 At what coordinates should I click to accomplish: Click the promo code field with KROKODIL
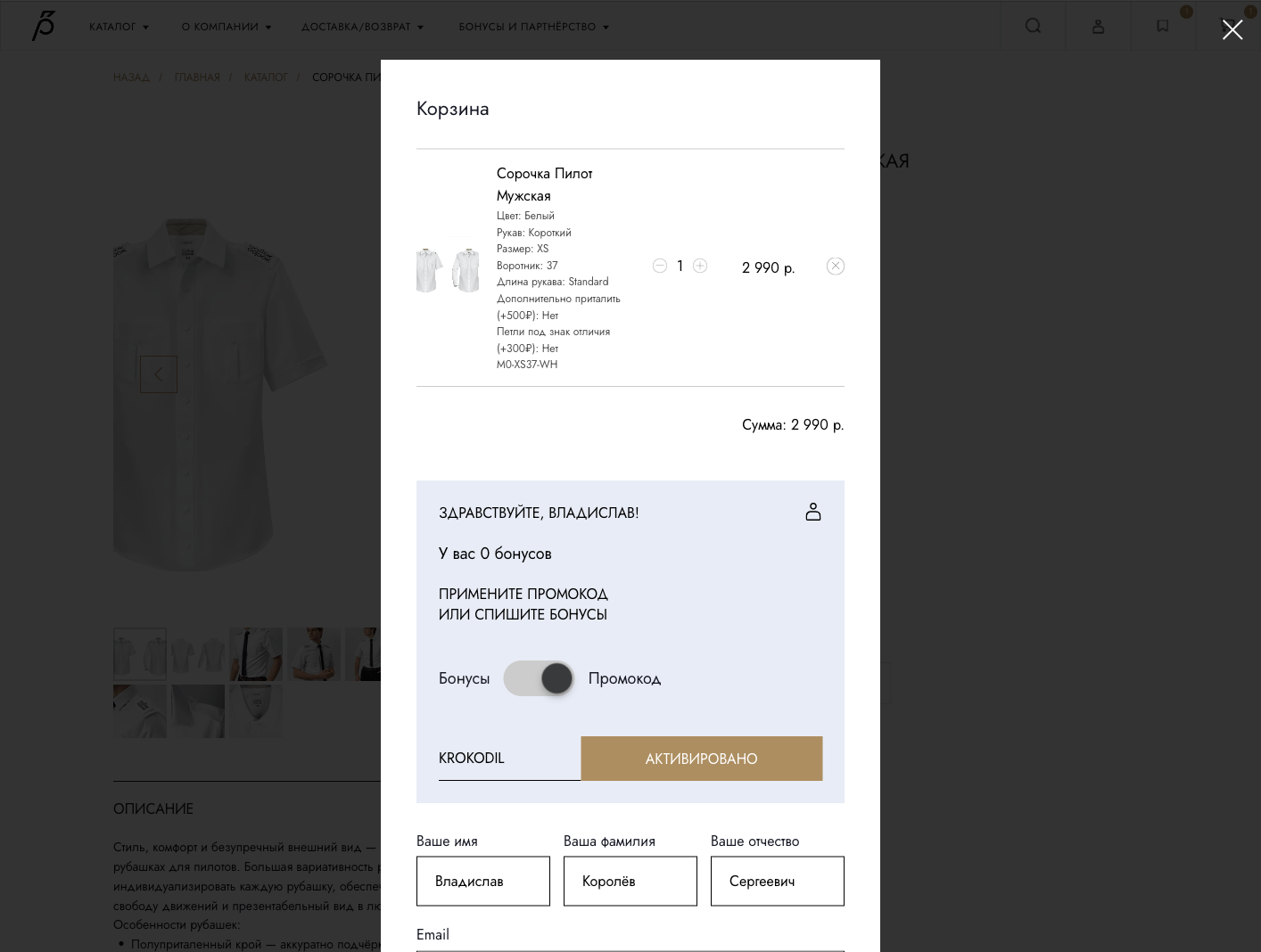point(509,758)
